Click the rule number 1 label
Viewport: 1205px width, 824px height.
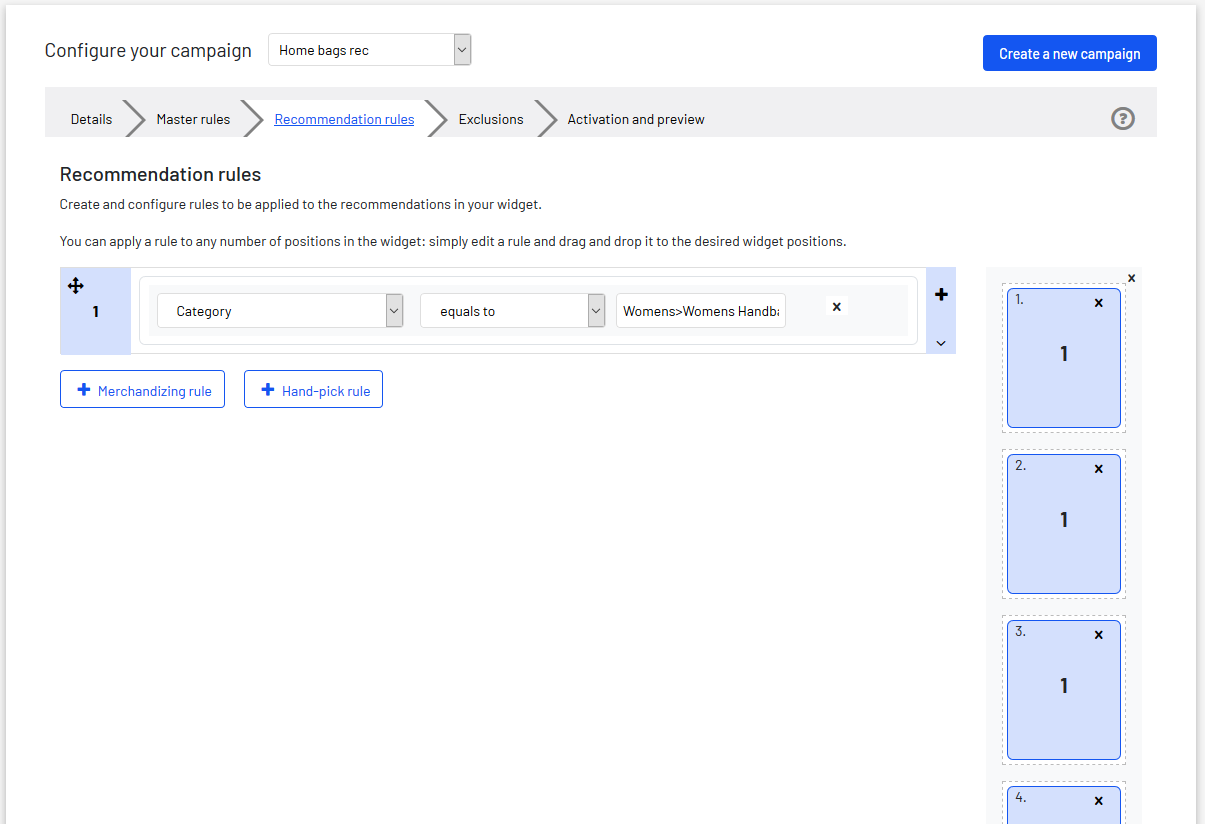click(96, 312)
